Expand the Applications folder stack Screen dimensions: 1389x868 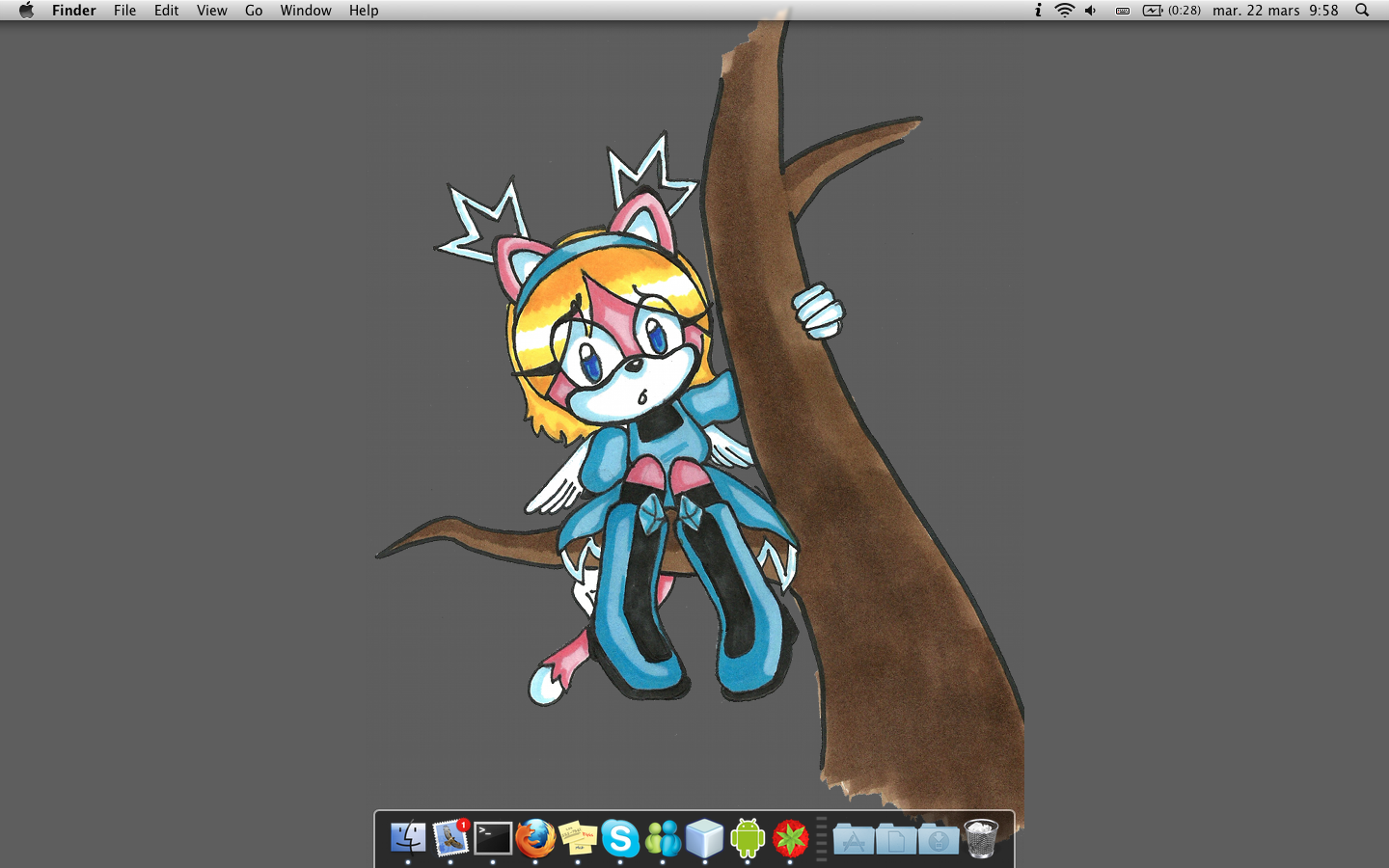(854, 839)
